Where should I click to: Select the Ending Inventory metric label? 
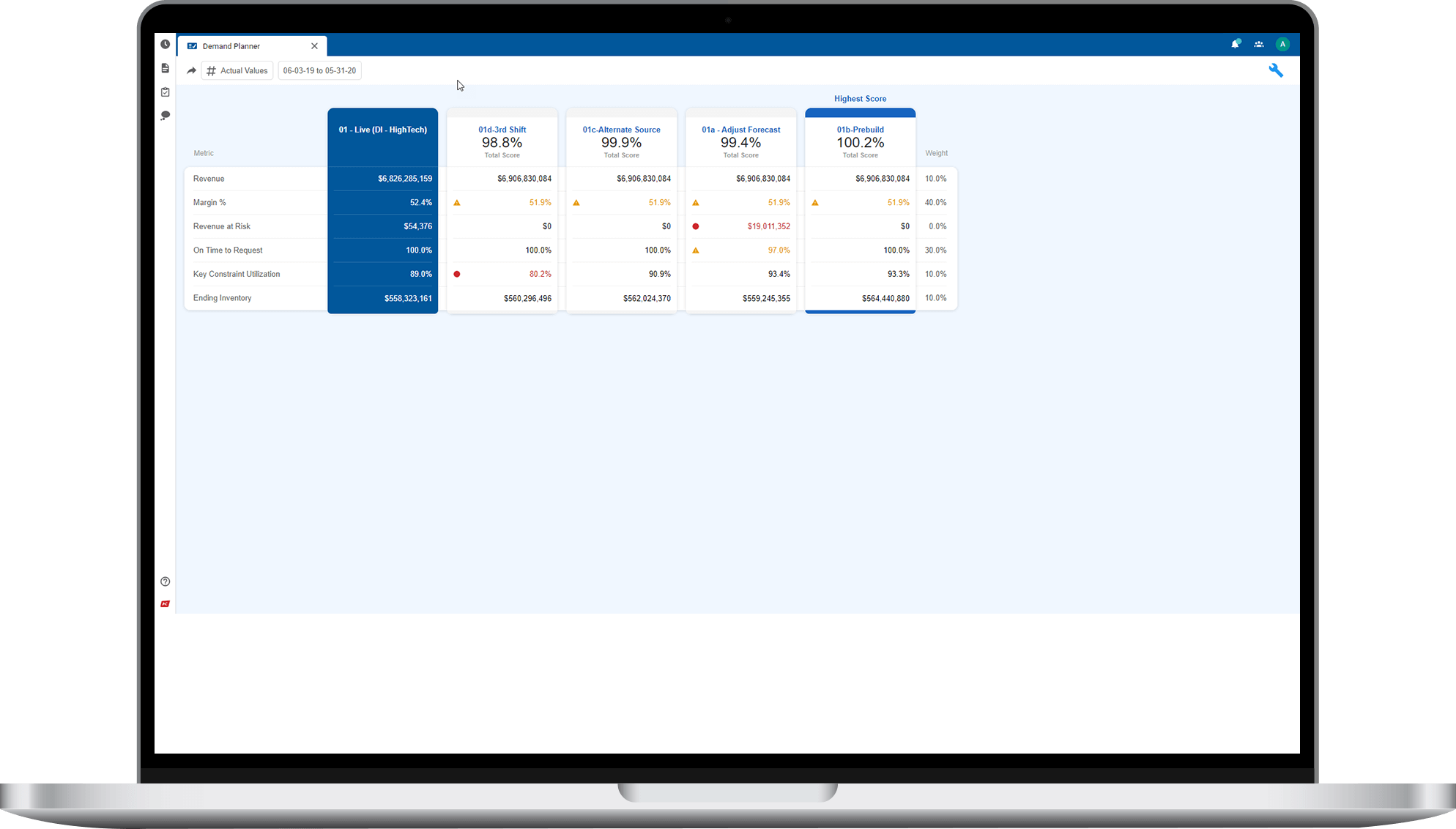coord(222,298)
